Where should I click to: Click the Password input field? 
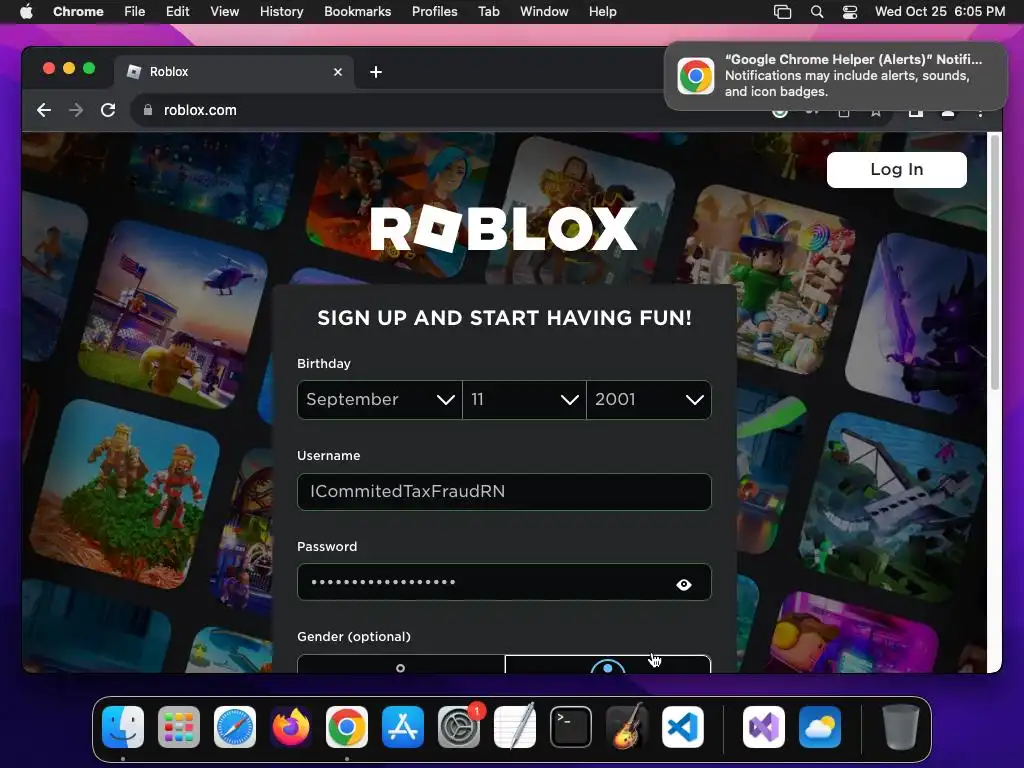point(504,583)
